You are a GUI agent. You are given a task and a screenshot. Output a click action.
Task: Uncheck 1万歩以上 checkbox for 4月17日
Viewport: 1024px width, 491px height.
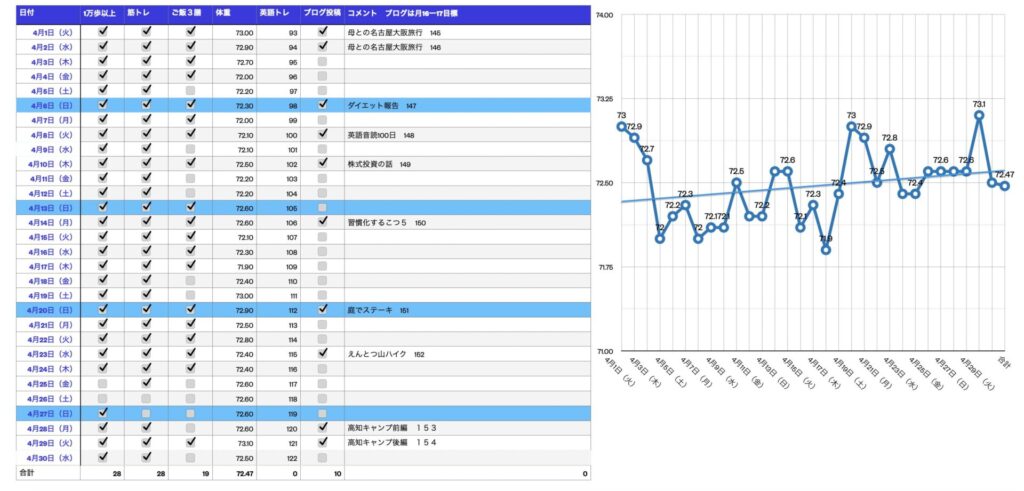pyautogui.click(x=103, y=266)
